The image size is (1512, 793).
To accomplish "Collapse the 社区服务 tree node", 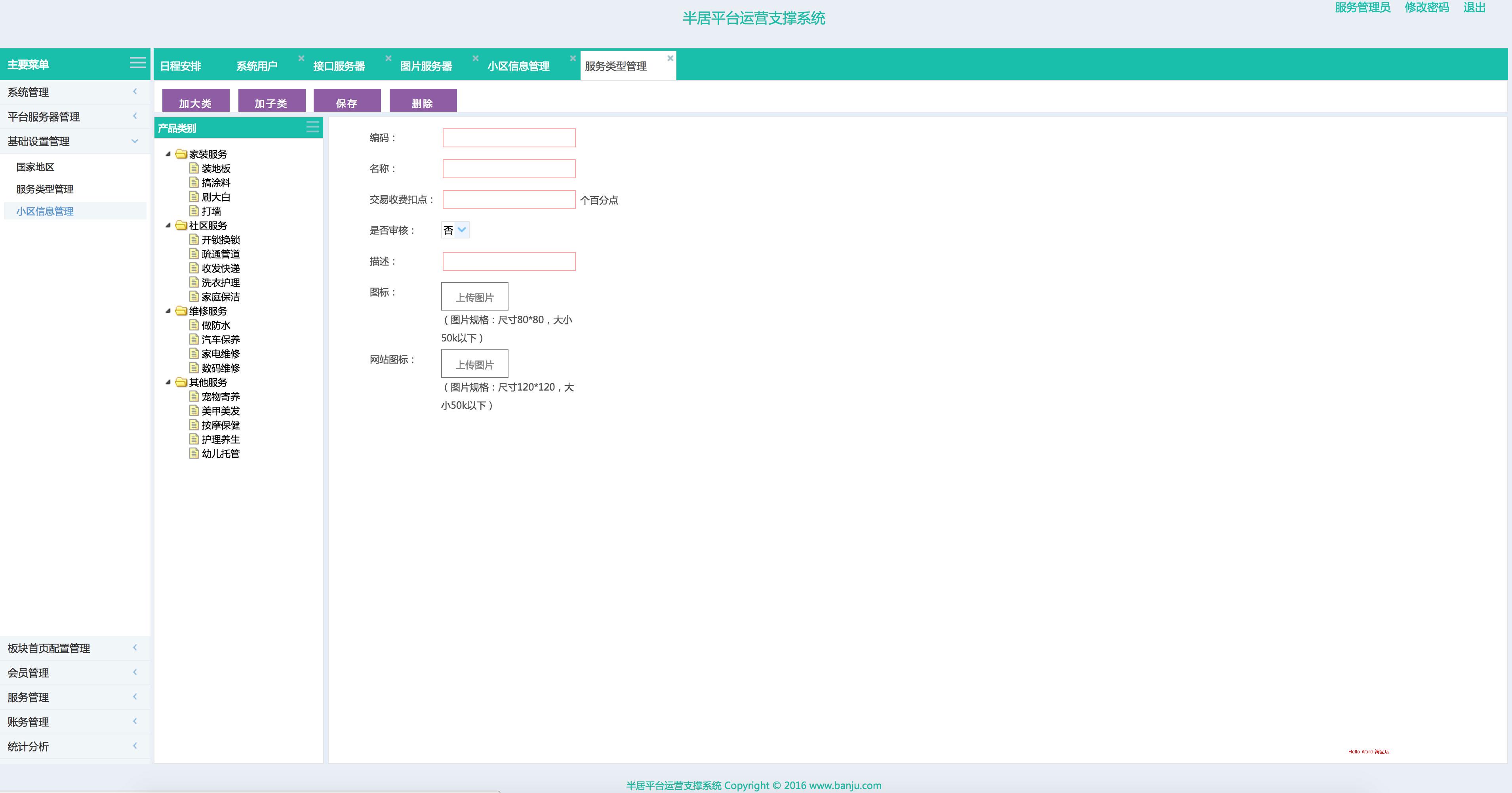I will [x=168, y=225].
